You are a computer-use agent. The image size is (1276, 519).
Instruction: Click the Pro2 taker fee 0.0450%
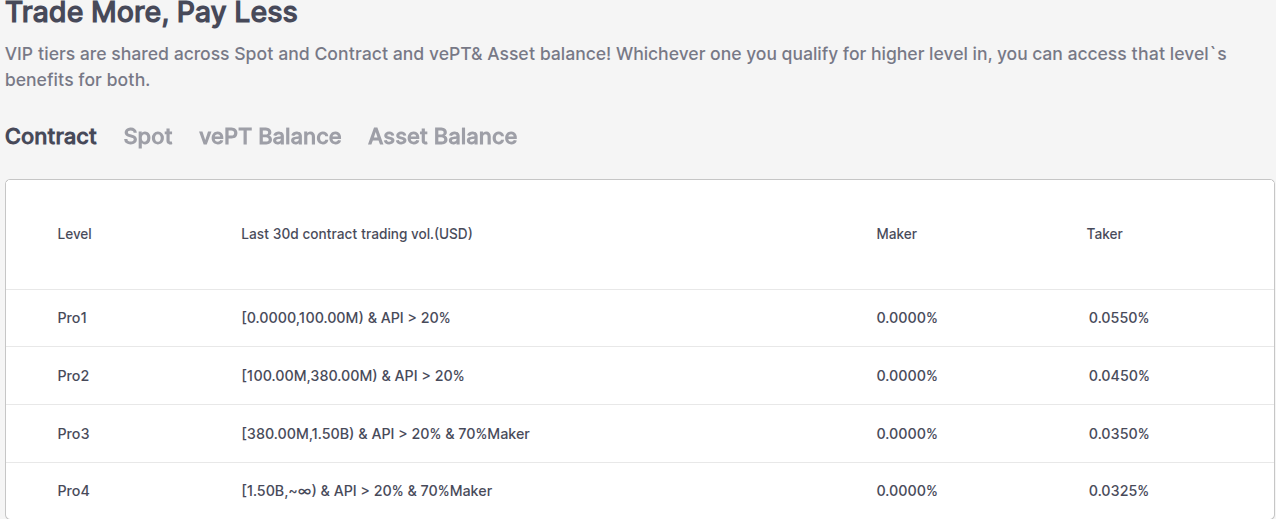1118,376
